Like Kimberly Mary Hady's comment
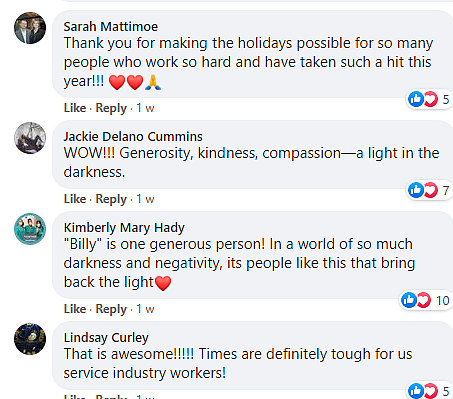 coord(75,309)
